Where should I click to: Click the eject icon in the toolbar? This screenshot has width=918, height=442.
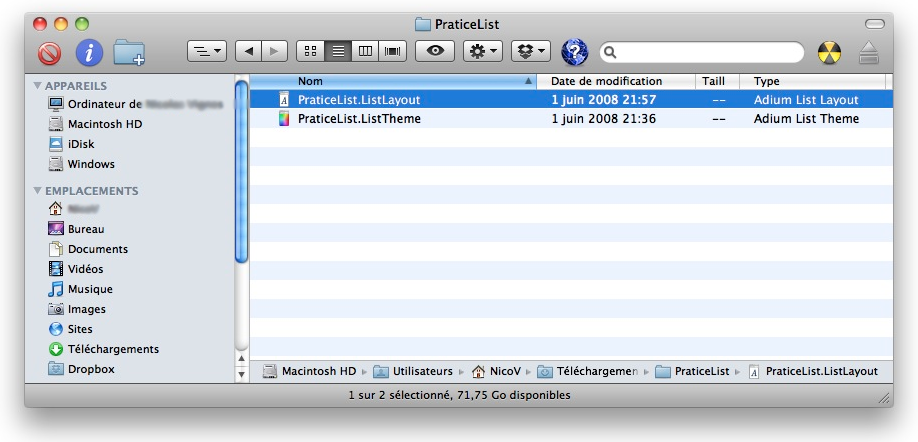[x=869, y=52]
